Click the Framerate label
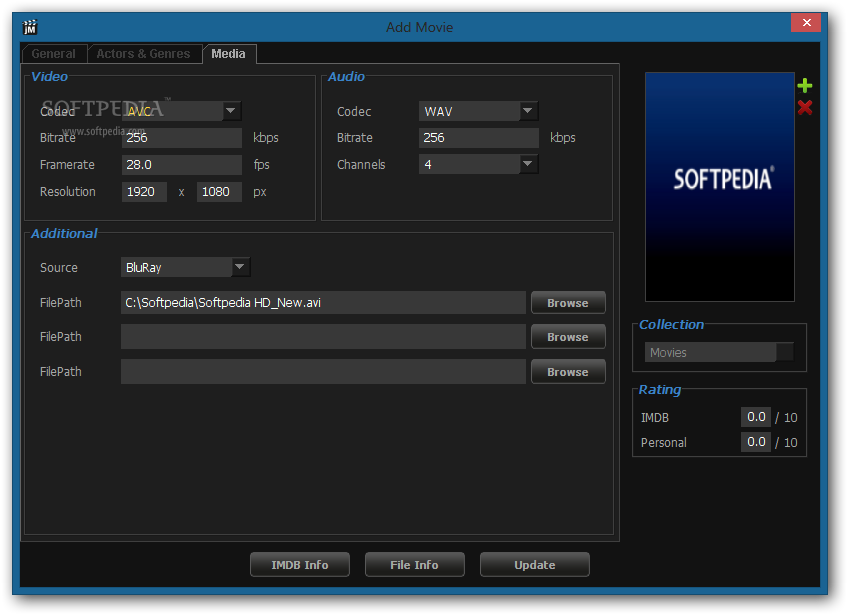The width and height of the screenshot is (848, 615). [x=67, y=164]
